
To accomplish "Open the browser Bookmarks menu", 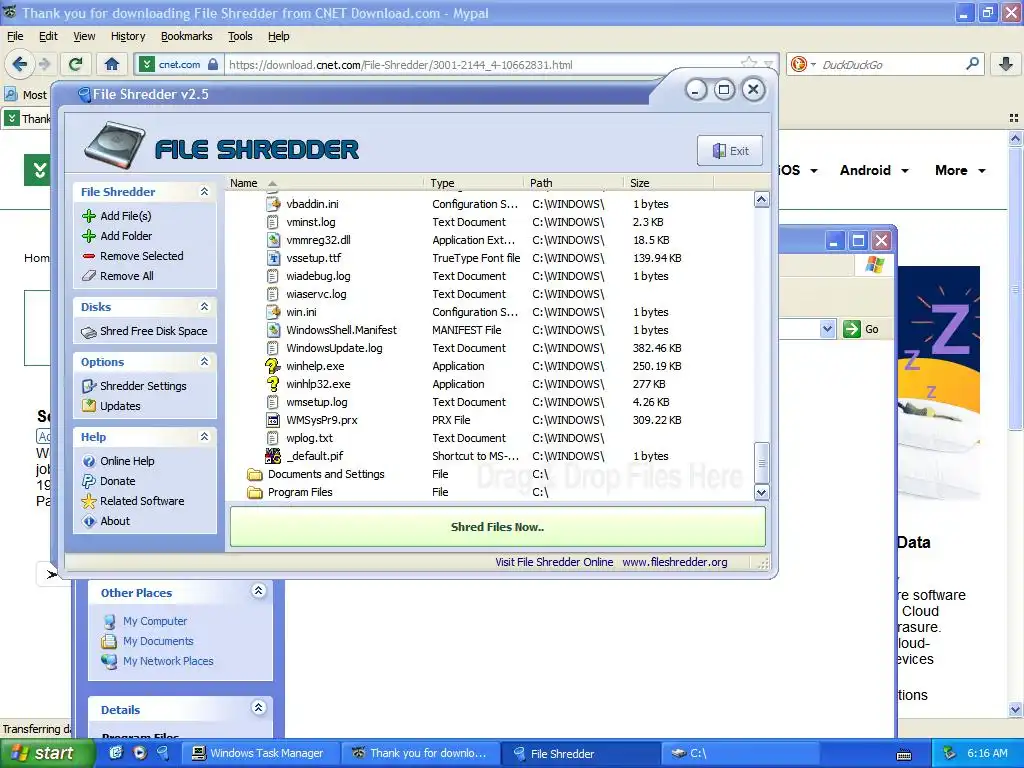I will point(187,36).
